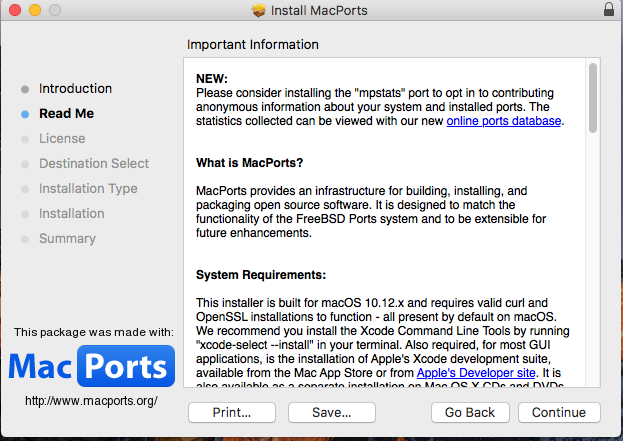Click the blue bullet beside Read Me
Viewport: 623px width, 441px height.
click(x=25, y=114)
